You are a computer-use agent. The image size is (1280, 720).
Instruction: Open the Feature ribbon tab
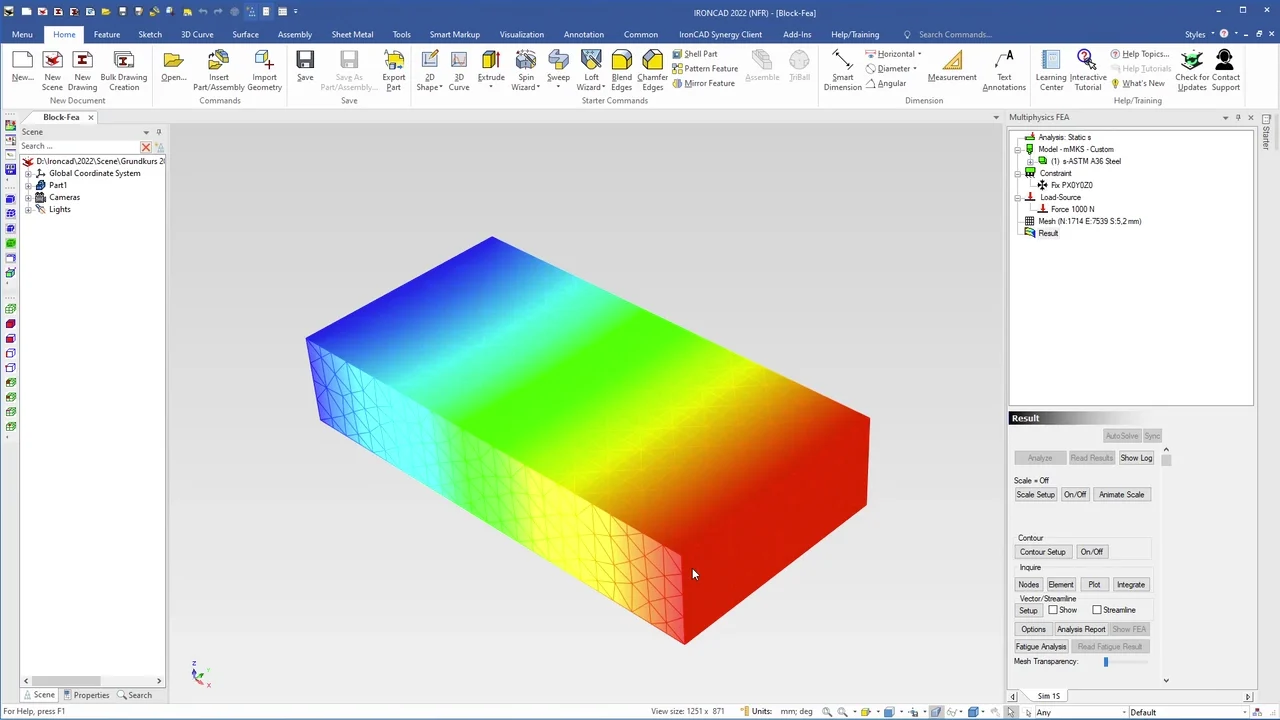coord(107,34)
